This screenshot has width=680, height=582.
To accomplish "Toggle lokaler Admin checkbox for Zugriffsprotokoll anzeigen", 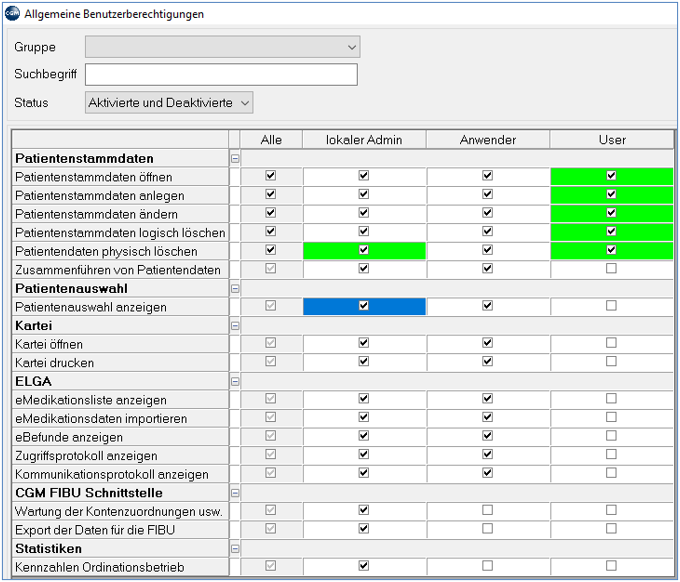I will 364,454.
